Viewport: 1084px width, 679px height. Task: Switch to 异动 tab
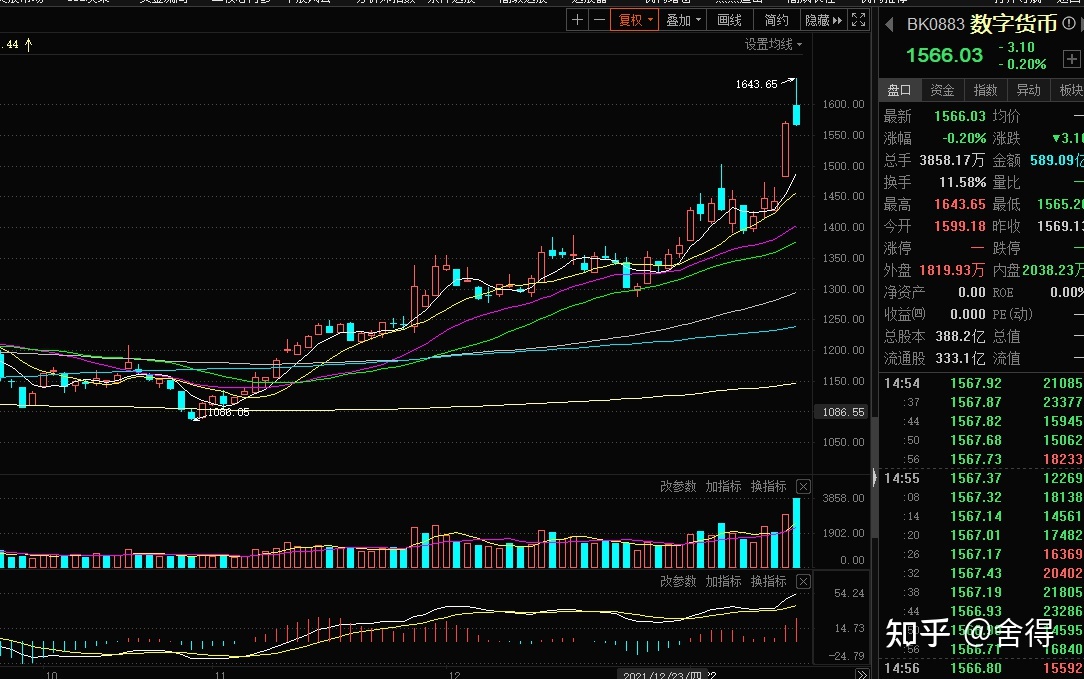tap(1028, 90)
